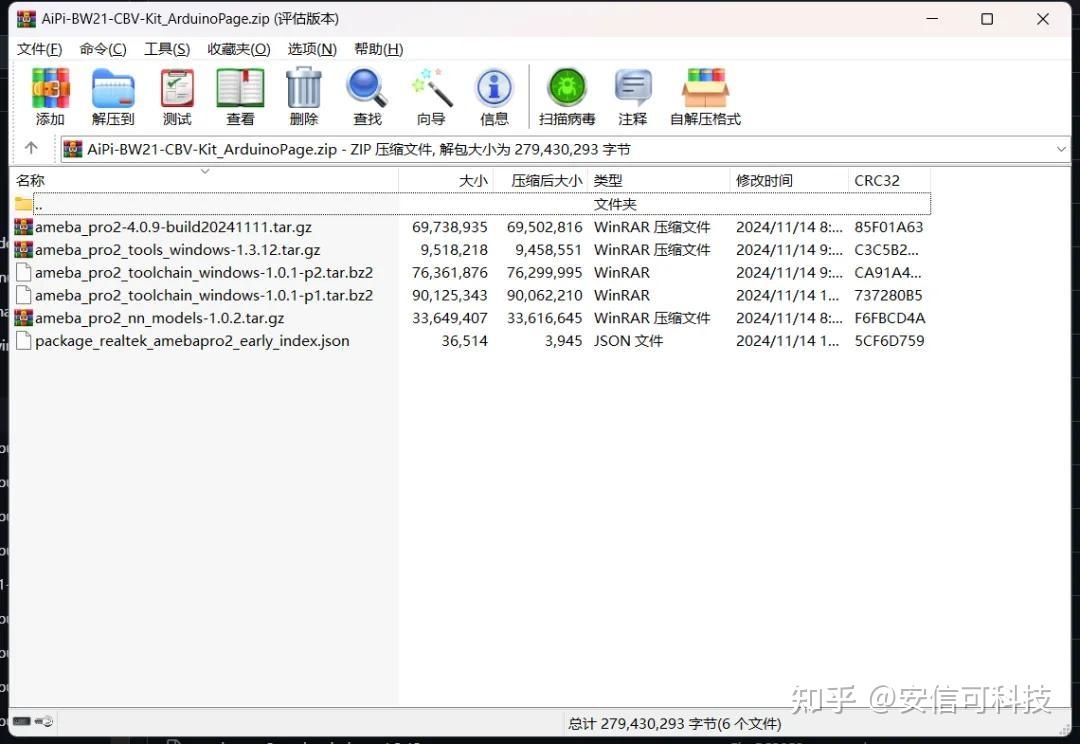Click the 信息 (Info) toolbar icon

[494, 88]
